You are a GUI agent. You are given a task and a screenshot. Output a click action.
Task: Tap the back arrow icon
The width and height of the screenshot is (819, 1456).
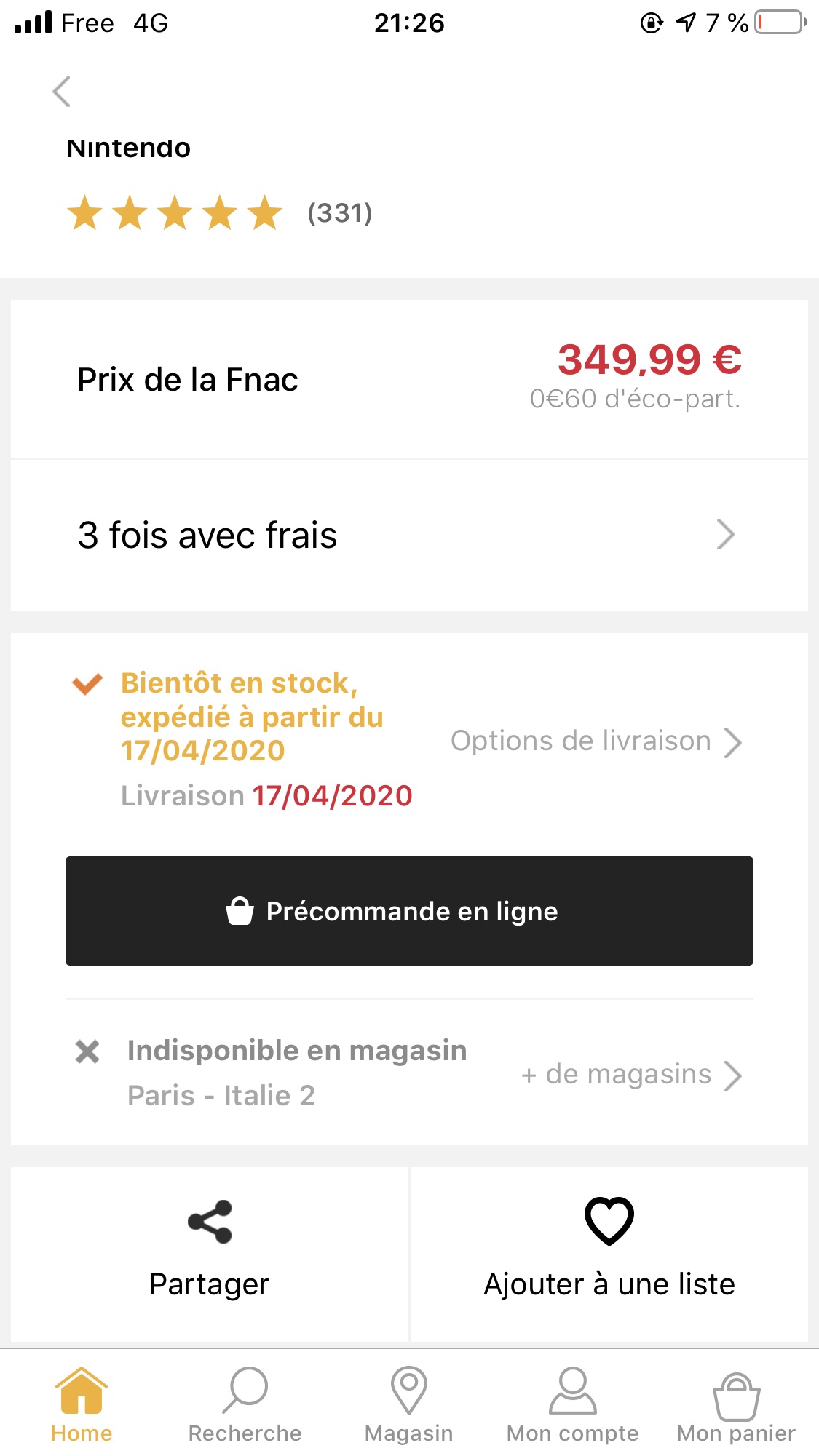62,92
